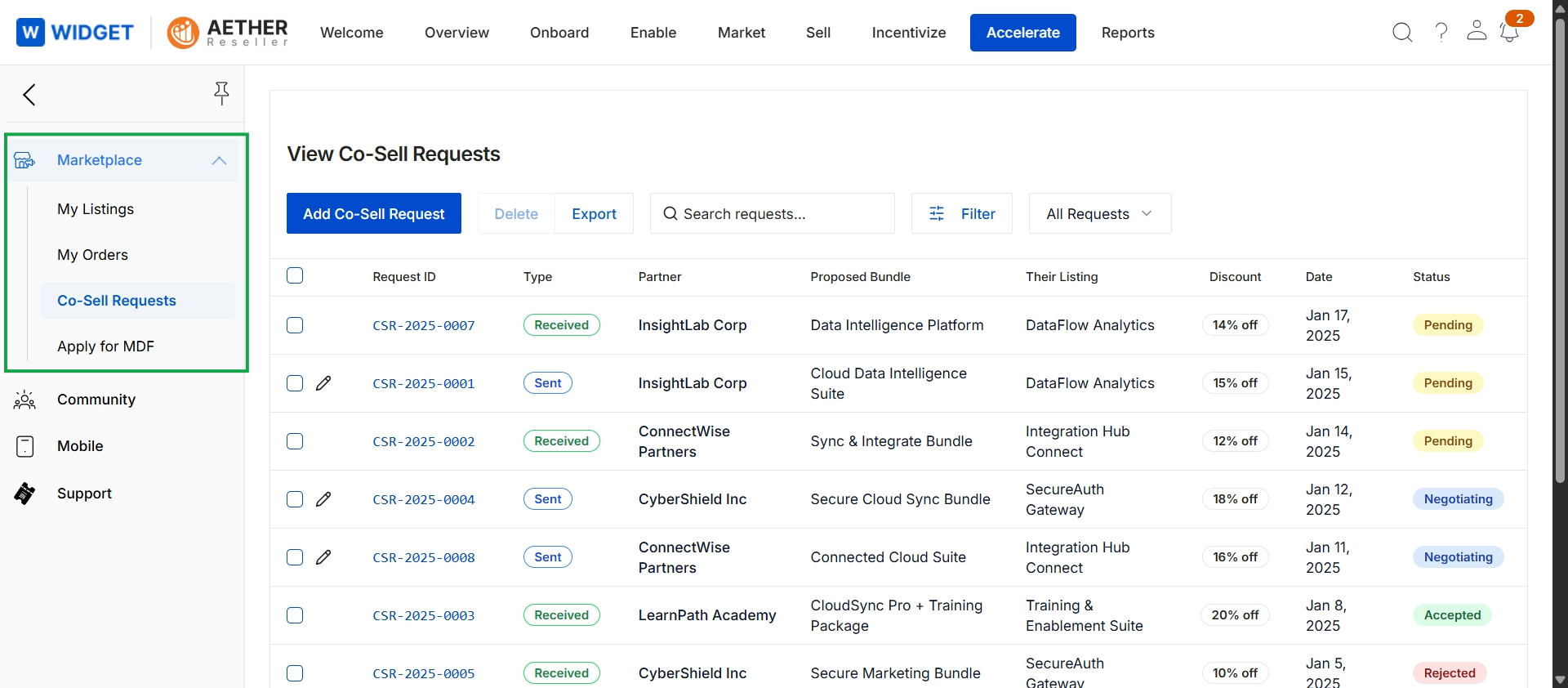Click the Marketplace storefront icon
Viewport: 1568px width, 688px height.
pos(24,160)
